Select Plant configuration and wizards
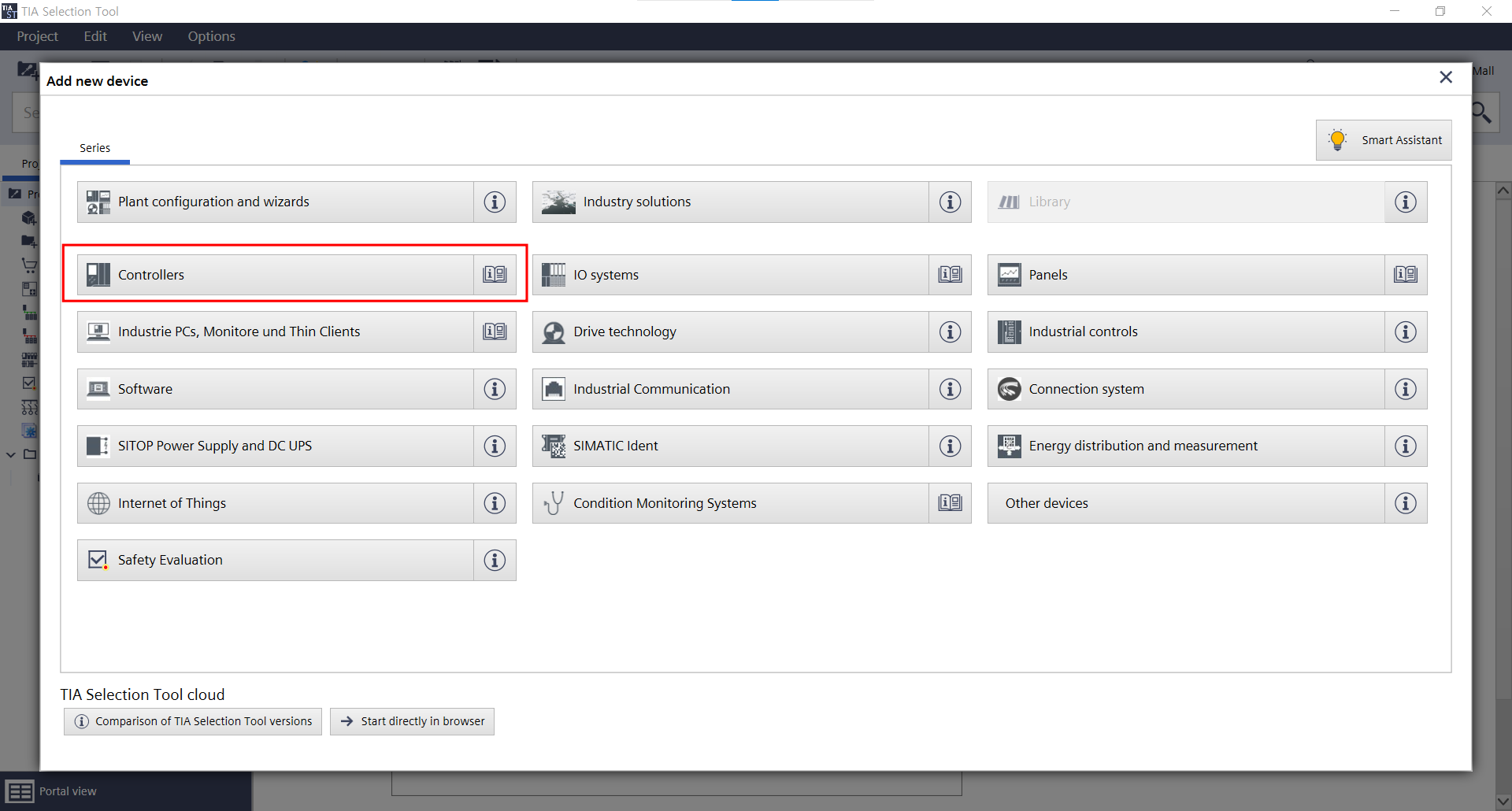 pyautogui.click(x=276, y=202)
